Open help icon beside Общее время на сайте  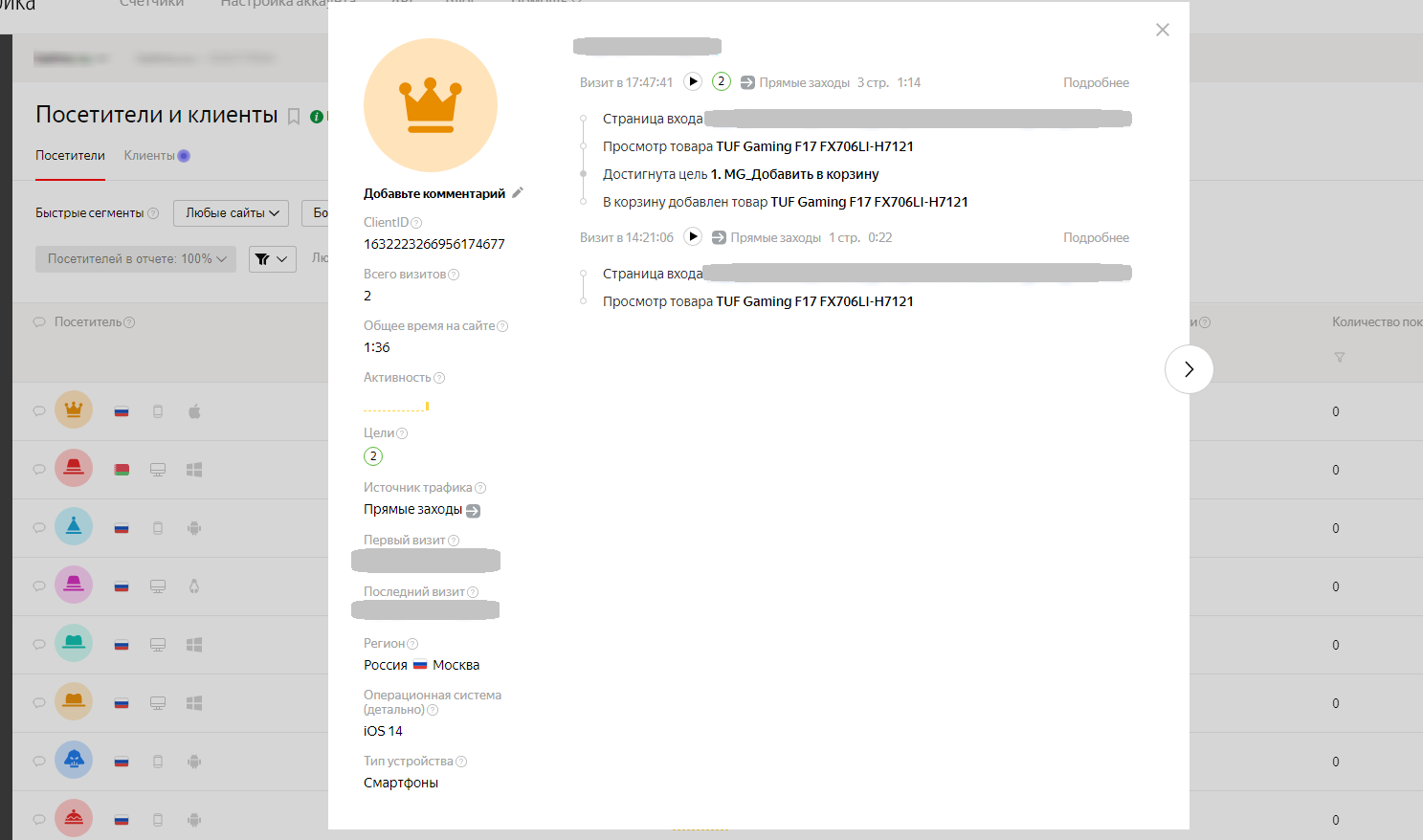(x=502, y=326)
